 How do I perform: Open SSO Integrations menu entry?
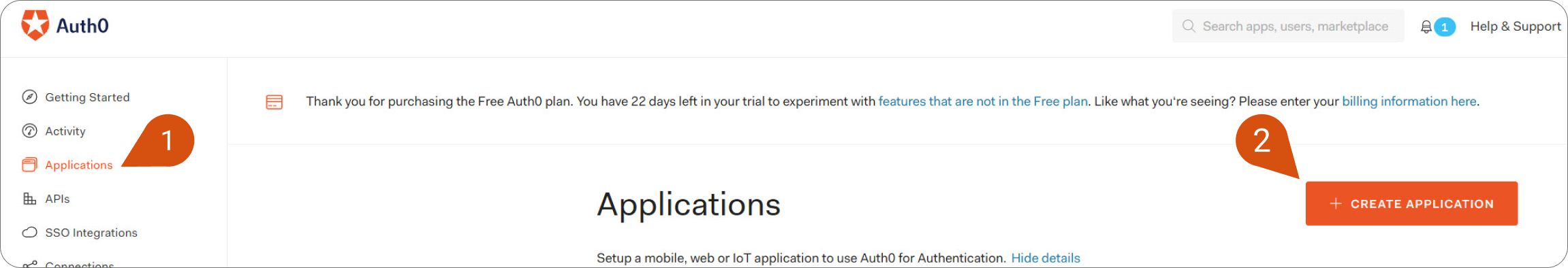coord(91,233)
